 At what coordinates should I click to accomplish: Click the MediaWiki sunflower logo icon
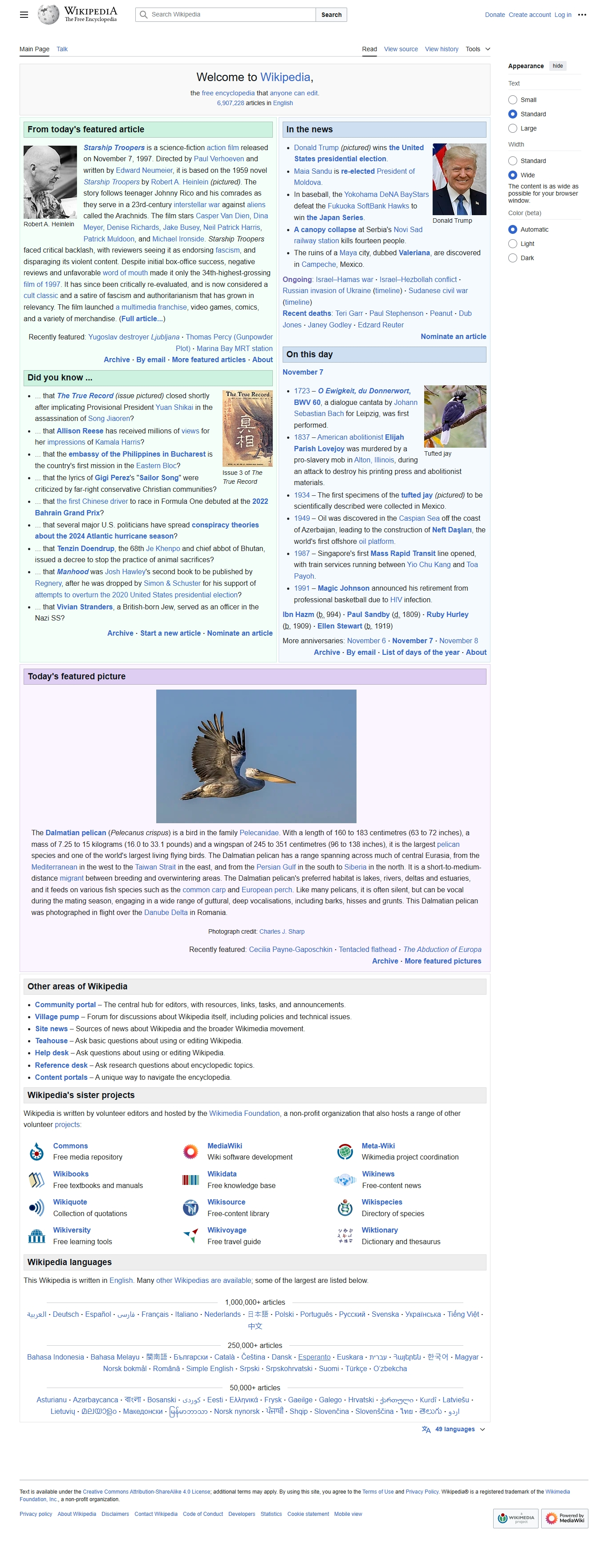coord(191,1151)
